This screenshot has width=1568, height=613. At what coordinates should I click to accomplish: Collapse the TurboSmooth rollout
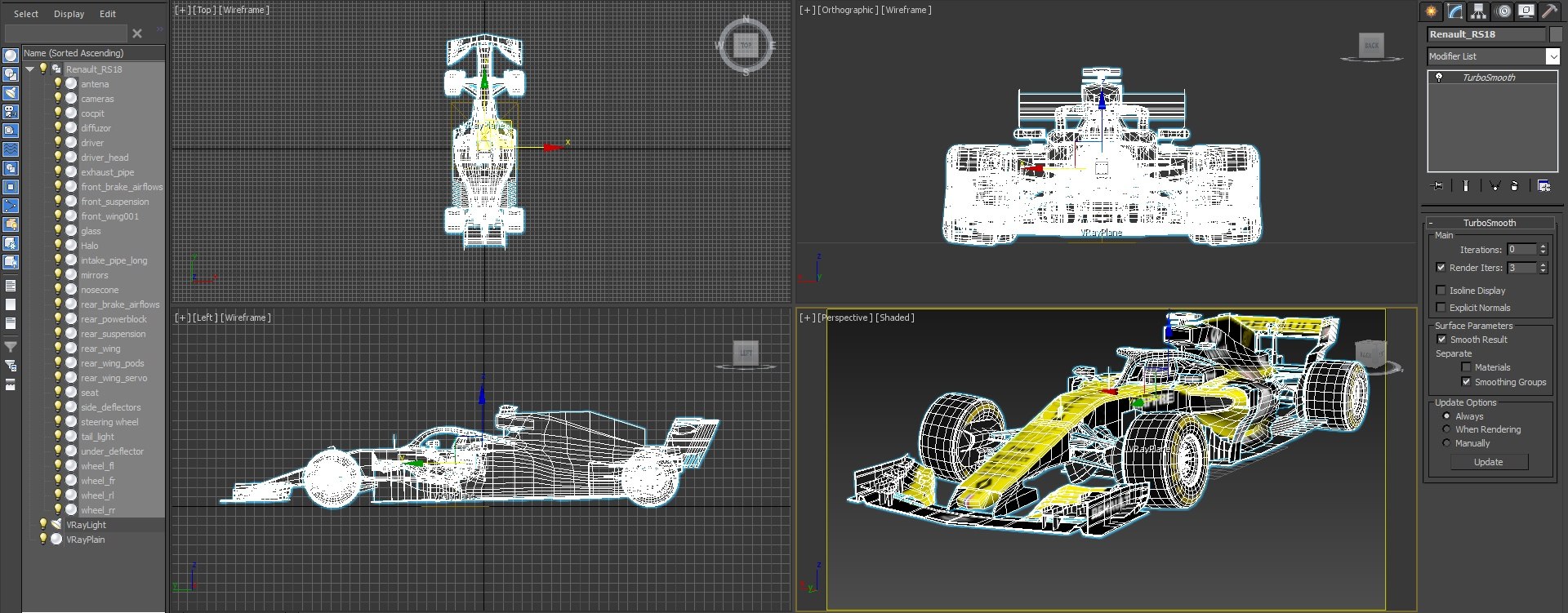point(1430,223)
